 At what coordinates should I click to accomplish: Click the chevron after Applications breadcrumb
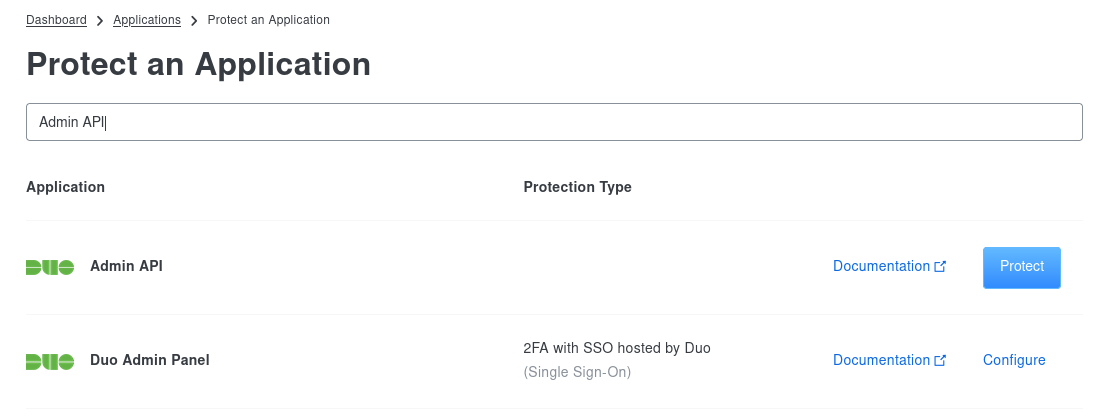coord(194,21)
